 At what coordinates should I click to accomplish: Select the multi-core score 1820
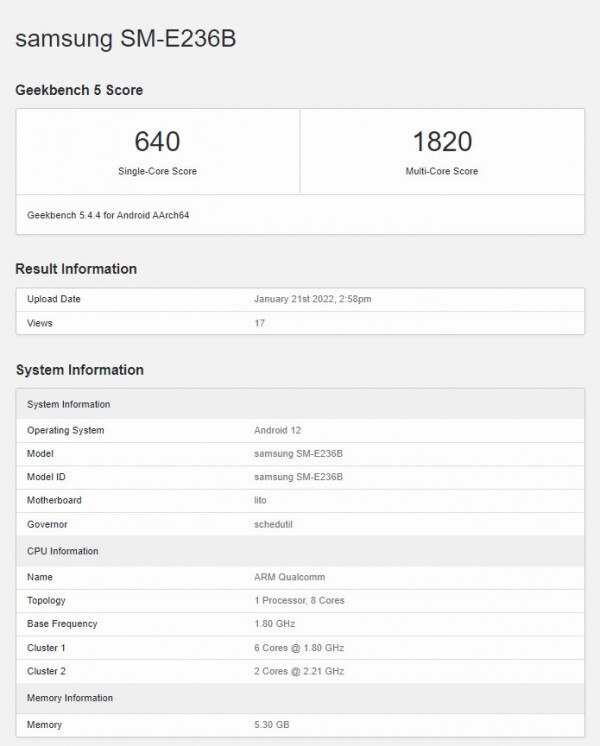(x=442, y=141)
